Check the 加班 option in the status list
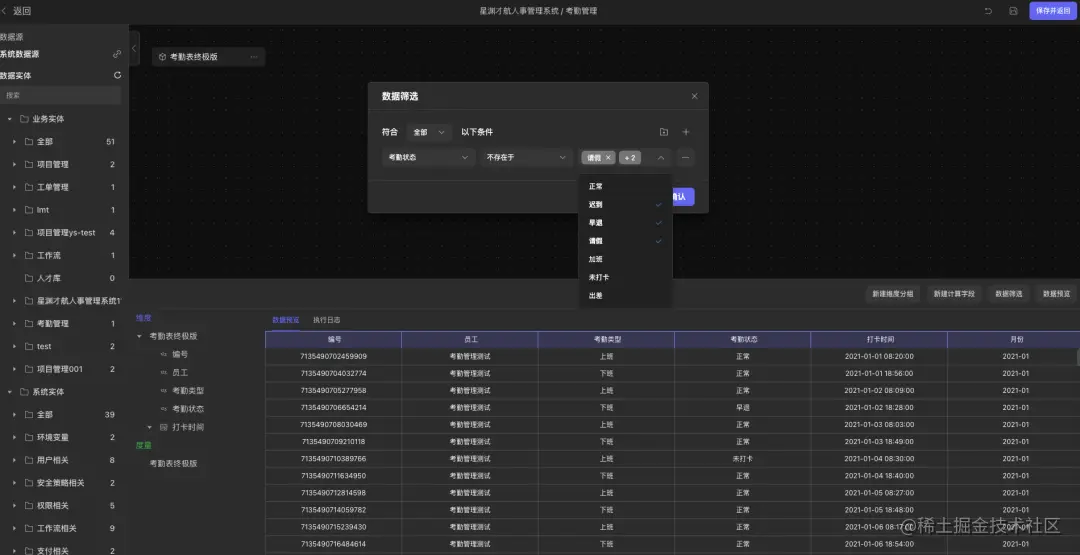 point(625,260)
